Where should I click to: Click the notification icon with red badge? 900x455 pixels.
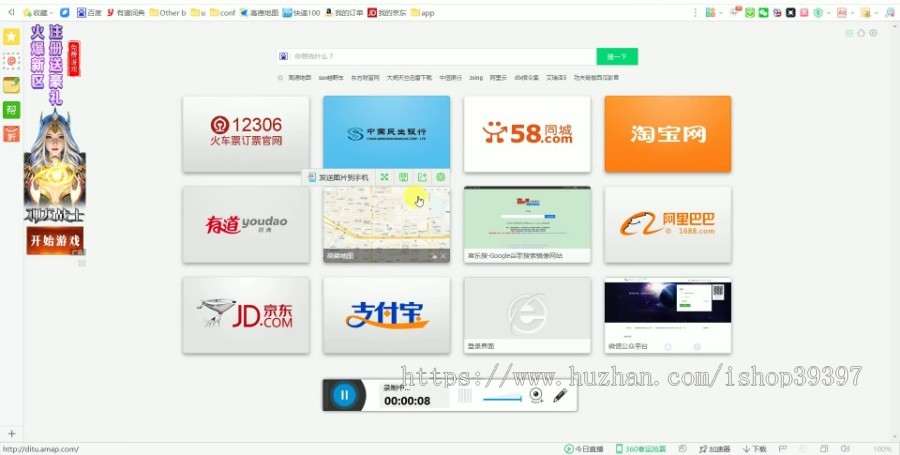[736, 11]
